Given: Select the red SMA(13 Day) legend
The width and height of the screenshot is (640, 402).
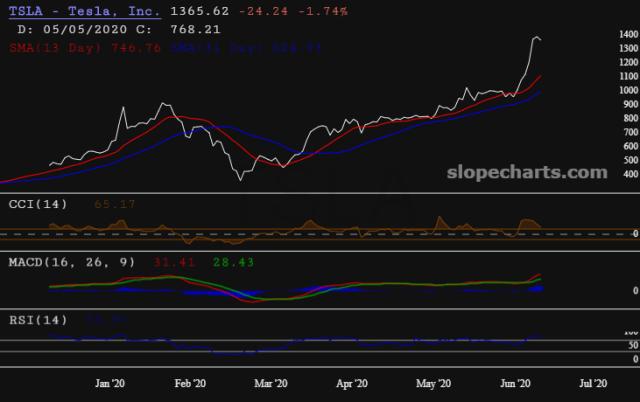Looking at the screenshot, I should click(x=85, y=48).
